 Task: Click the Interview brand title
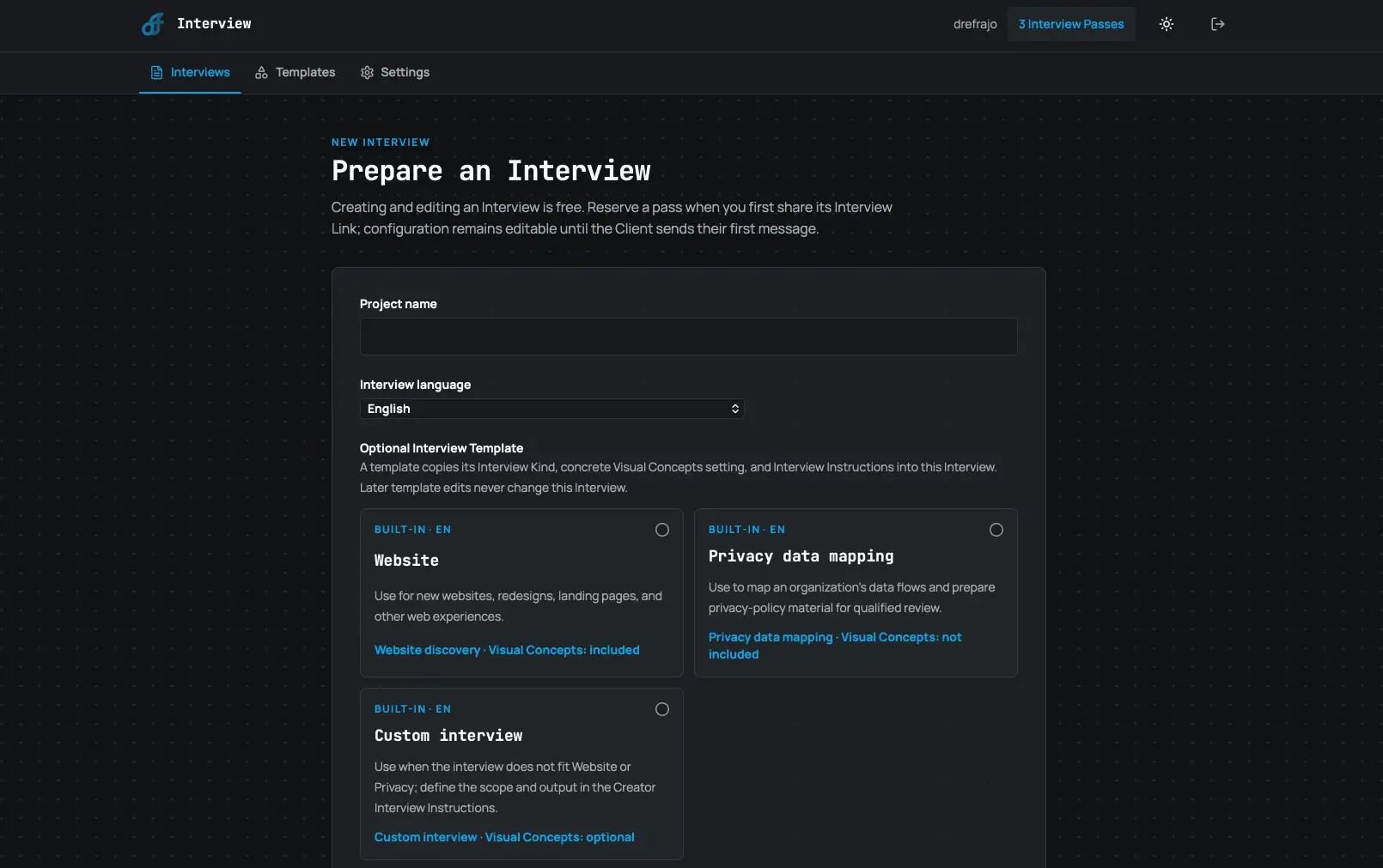click(x=214, y=24)
